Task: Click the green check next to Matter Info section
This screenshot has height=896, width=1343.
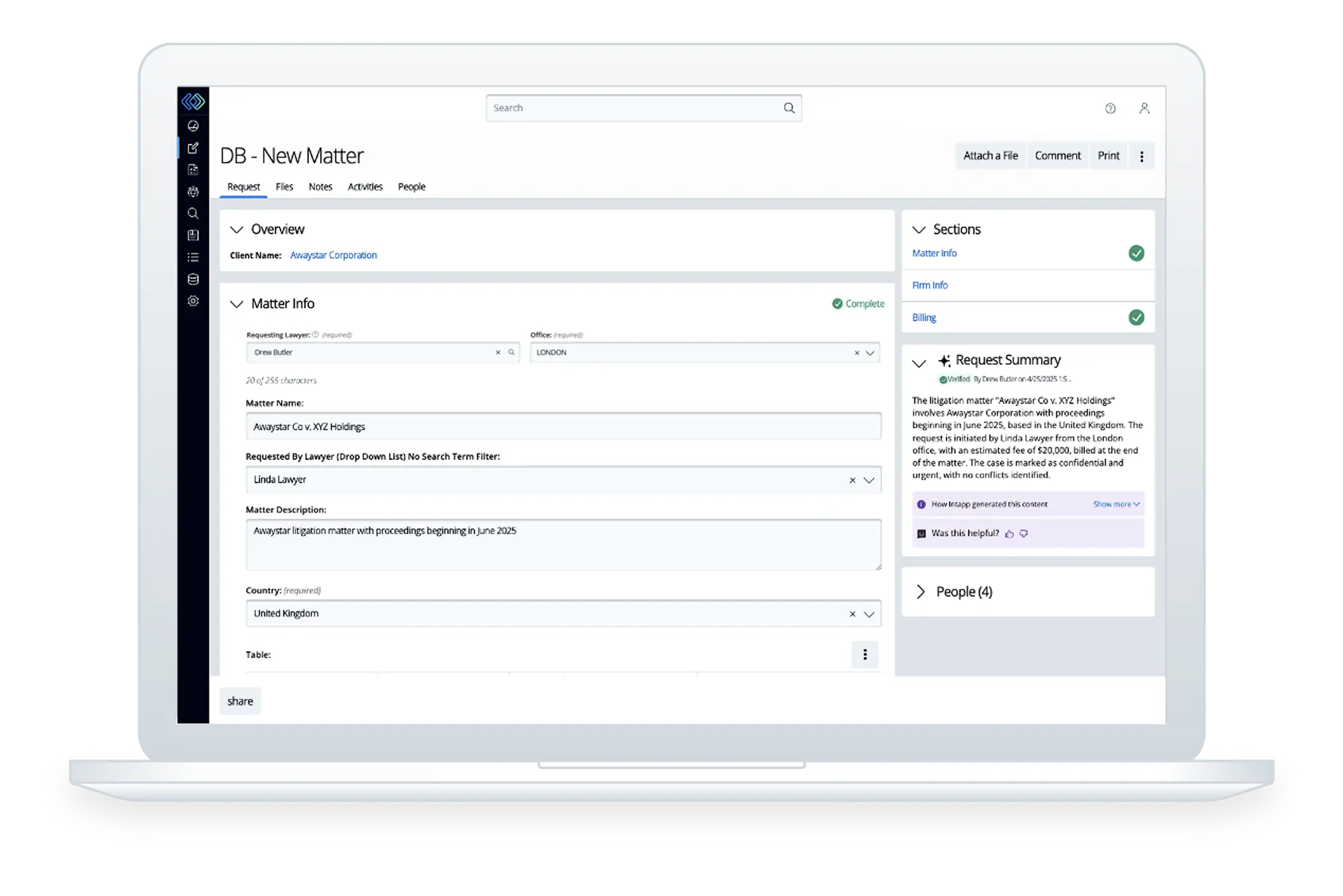Action: 1137,253
